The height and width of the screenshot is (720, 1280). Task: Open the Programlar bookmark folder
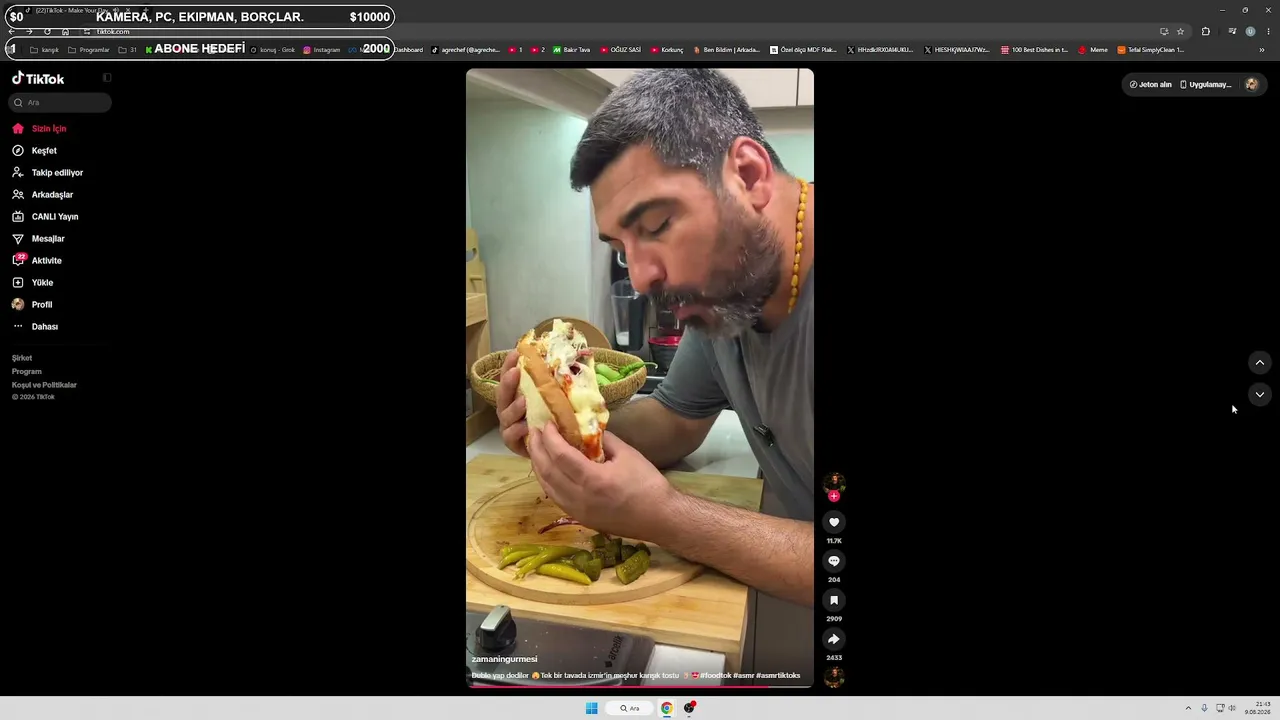click(89, 50)
